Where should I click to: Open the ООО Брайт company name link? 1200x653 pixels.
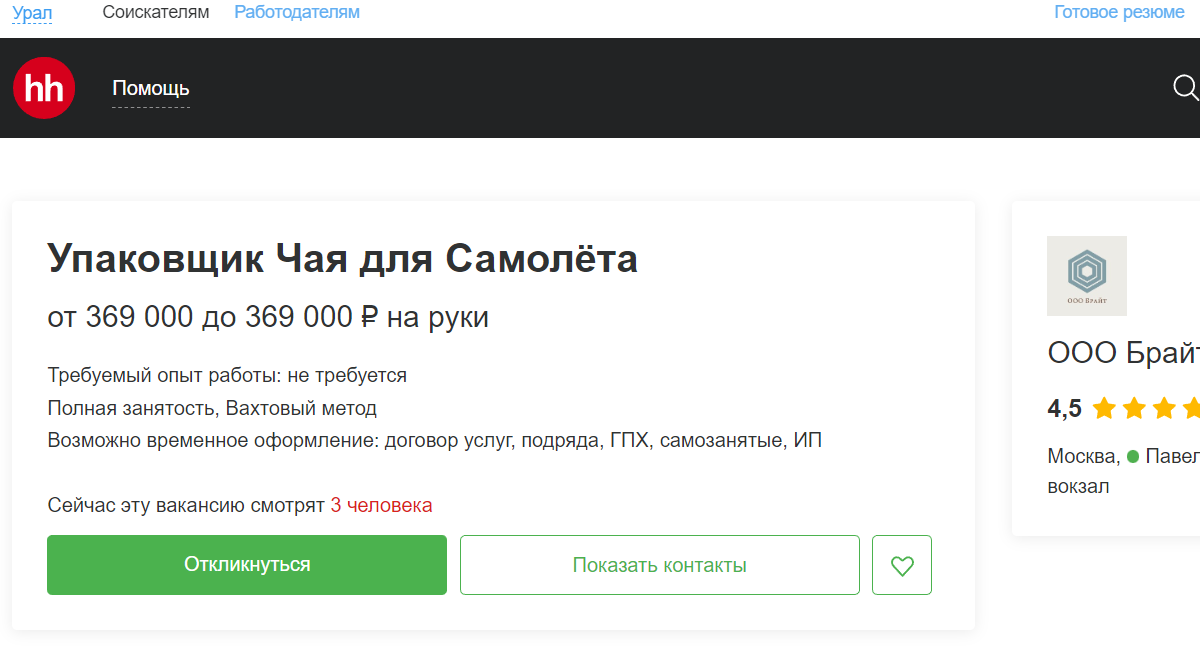(1124, 353)
